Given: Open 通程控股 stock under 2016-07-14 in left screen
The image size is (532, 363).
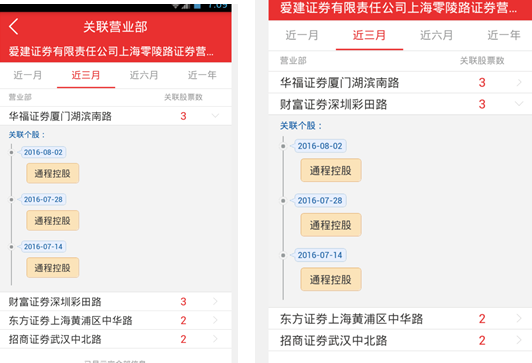Looking at the screenshot, I should 53,268.
